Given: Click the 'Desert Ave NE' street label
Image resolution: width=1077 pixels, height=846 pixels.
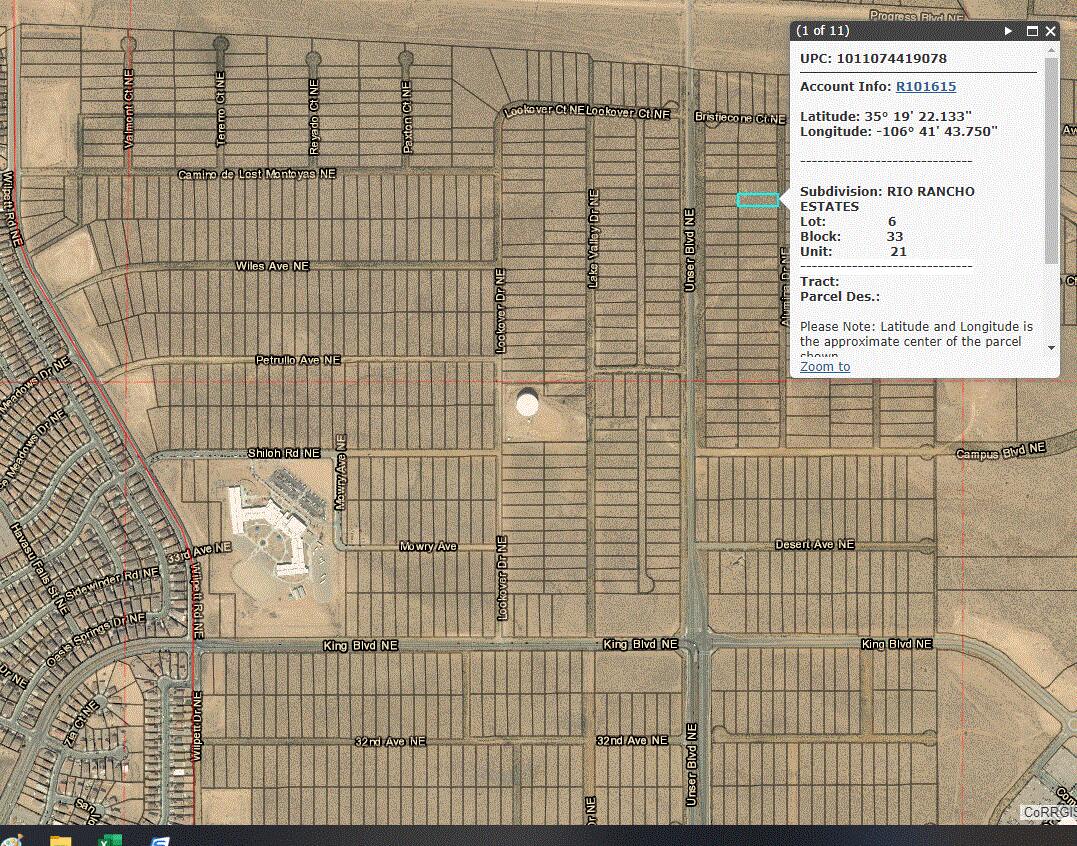Looking at the screenshot, I should click(x=815, y=545).
